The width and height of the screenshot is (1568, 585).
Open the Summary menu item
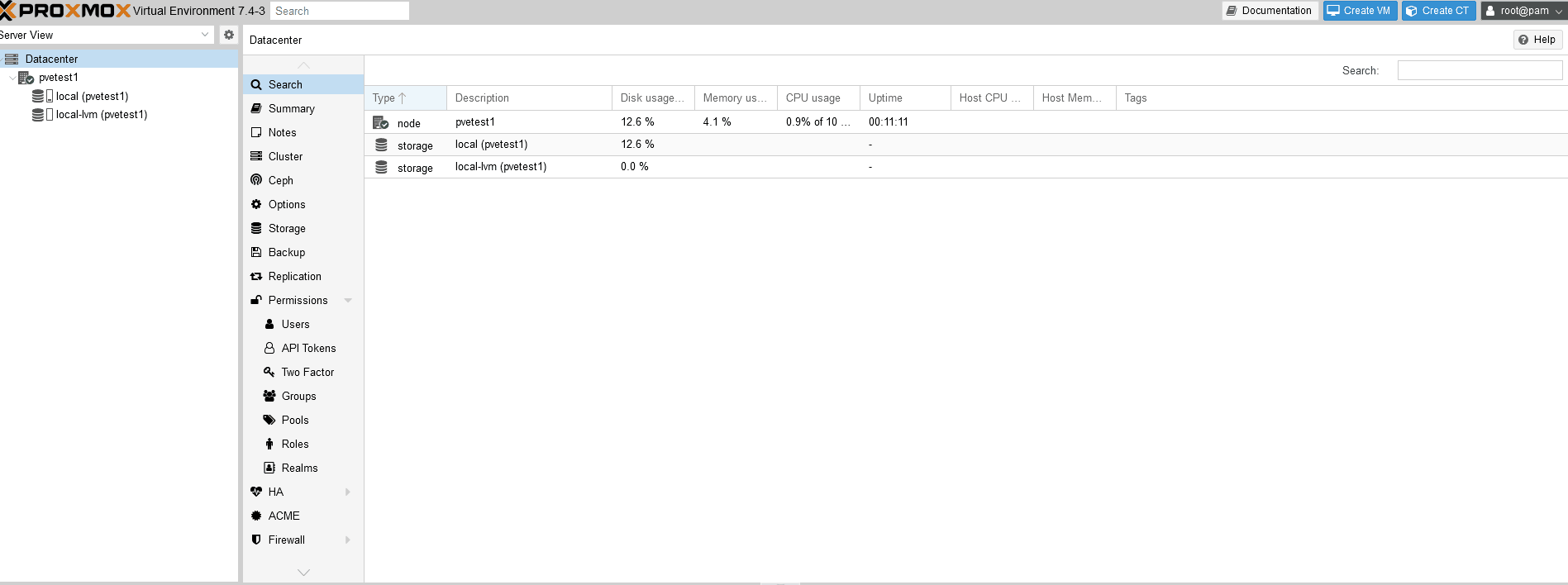coord(303,108)
